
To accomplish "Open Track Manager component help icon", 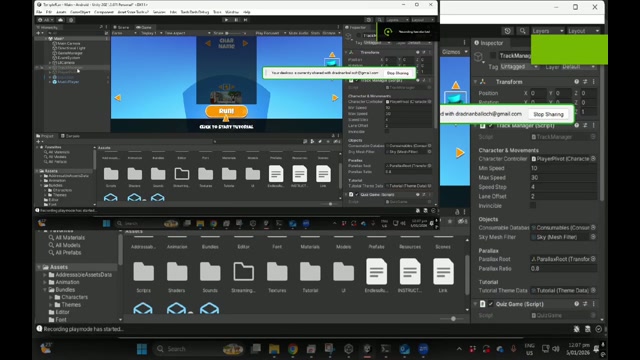I will click(x=576, y=126).
